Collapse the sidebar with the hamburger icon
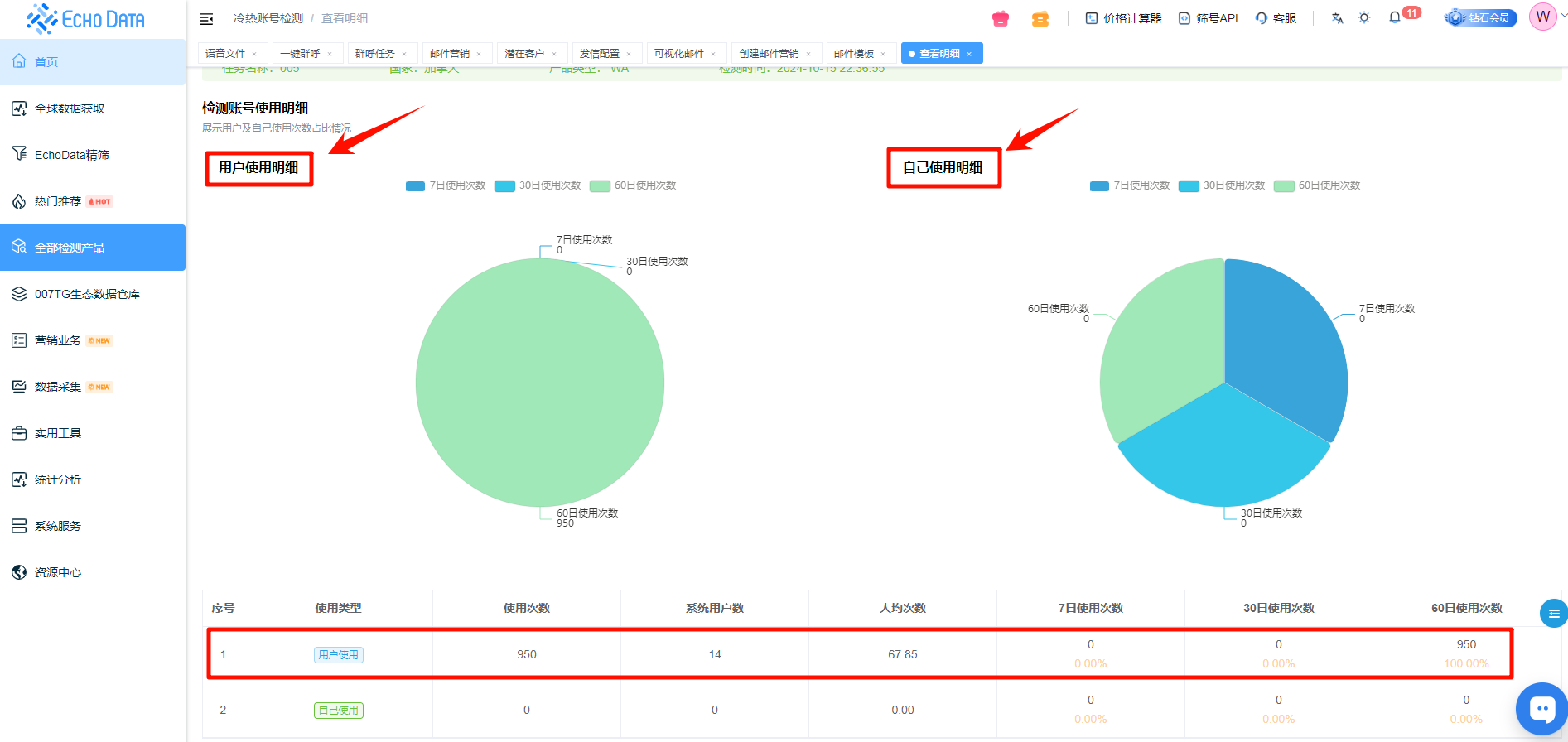This screenshot has width=1568, height=742. 206,18
